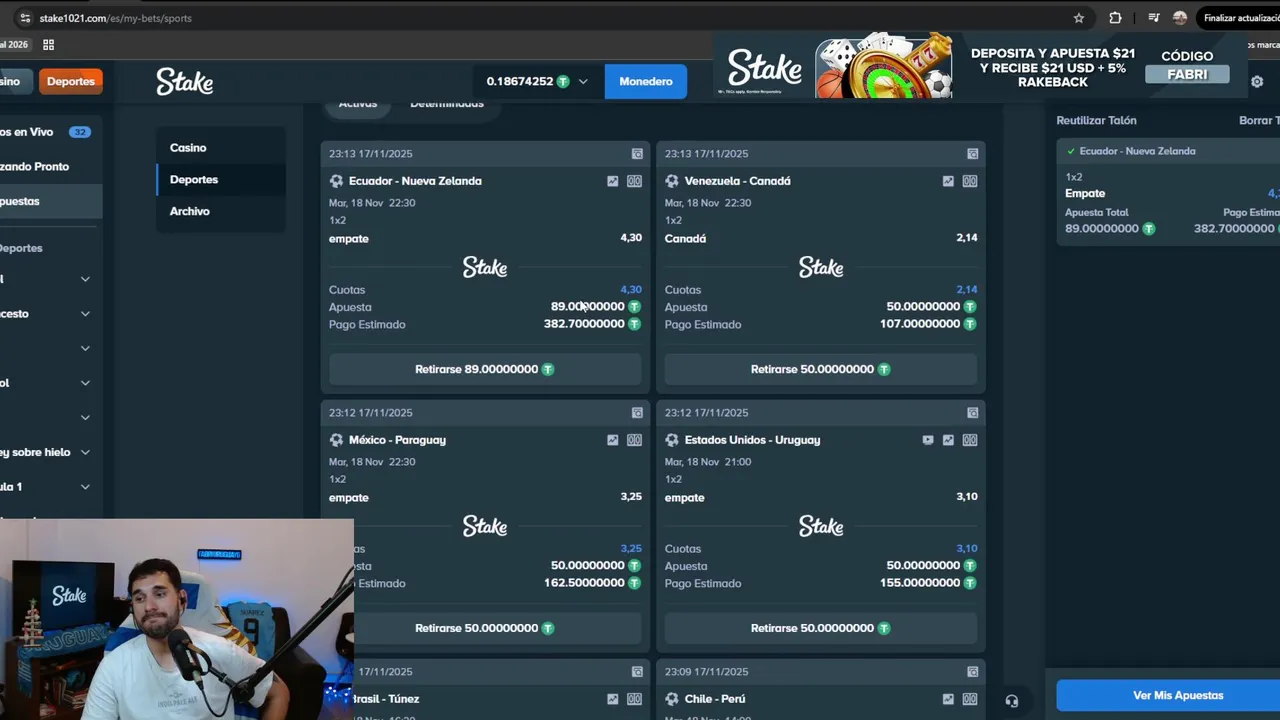Click the browser address bar URL
The height and width of the screenshot is (720, 1280).
[116, 18]
